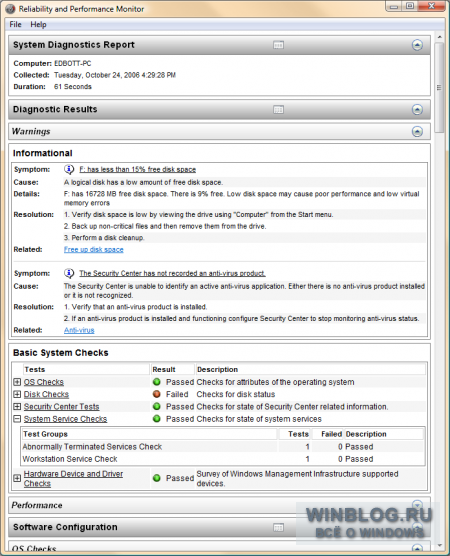Open the Security Center Tests link
The height and width of the screenshot is (556, 450).
(x=61, y=407)
